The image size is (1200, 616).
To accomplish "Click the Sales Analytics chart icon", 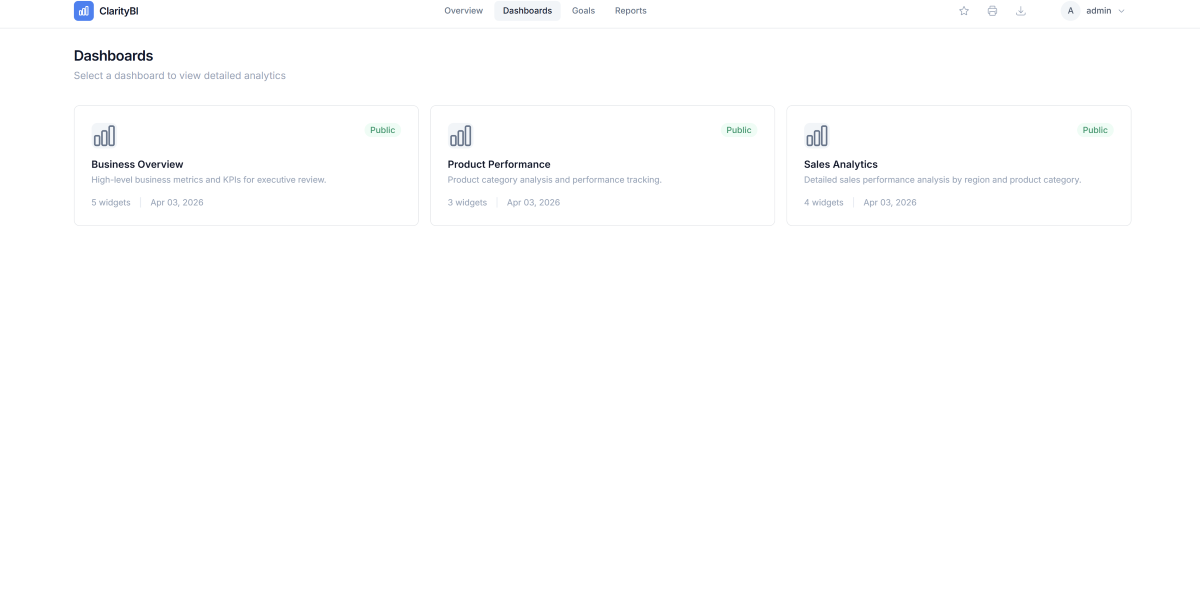I will coord(817,135).
